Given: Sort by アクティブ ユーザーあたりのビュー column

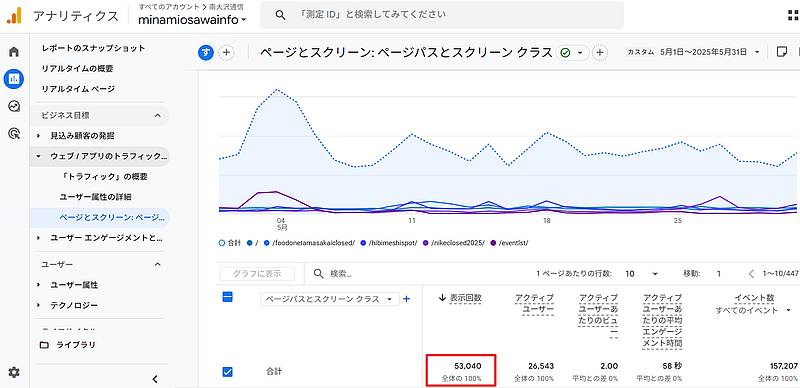Looking at the screenshot, I should [598, 316].
